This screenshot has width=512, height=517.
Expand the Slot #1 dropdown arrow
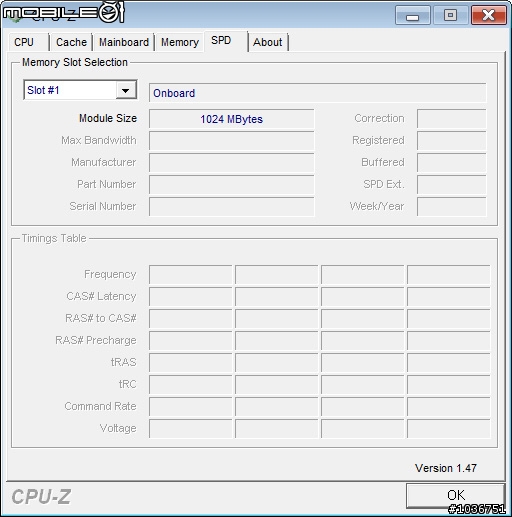coord(126,90)
